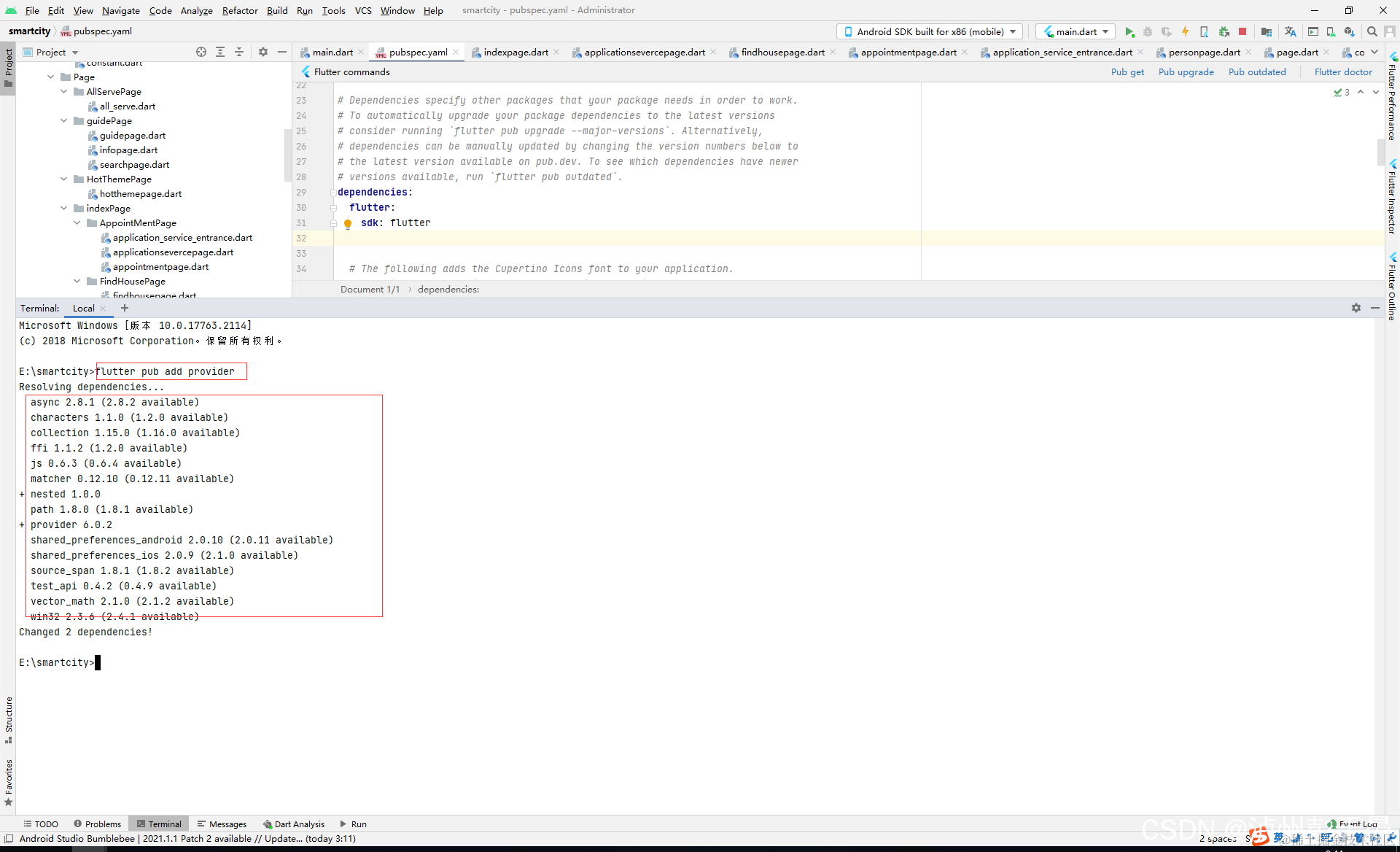Click the Project tree vertical scrollbar
1400x852 pixels.
click(x=287, y=155)
